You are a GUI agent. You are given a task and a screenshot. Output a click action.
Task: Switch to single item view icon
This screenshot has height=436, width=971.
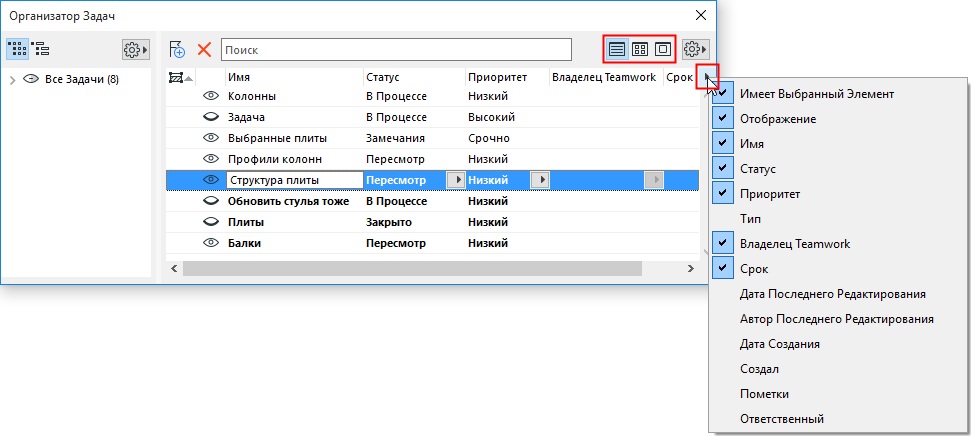[x=663, y=49]
